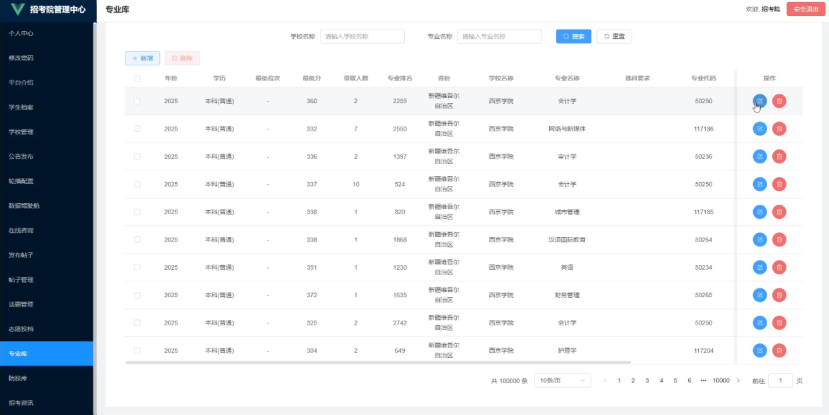Delete the 护理学 row

(779, 351)
